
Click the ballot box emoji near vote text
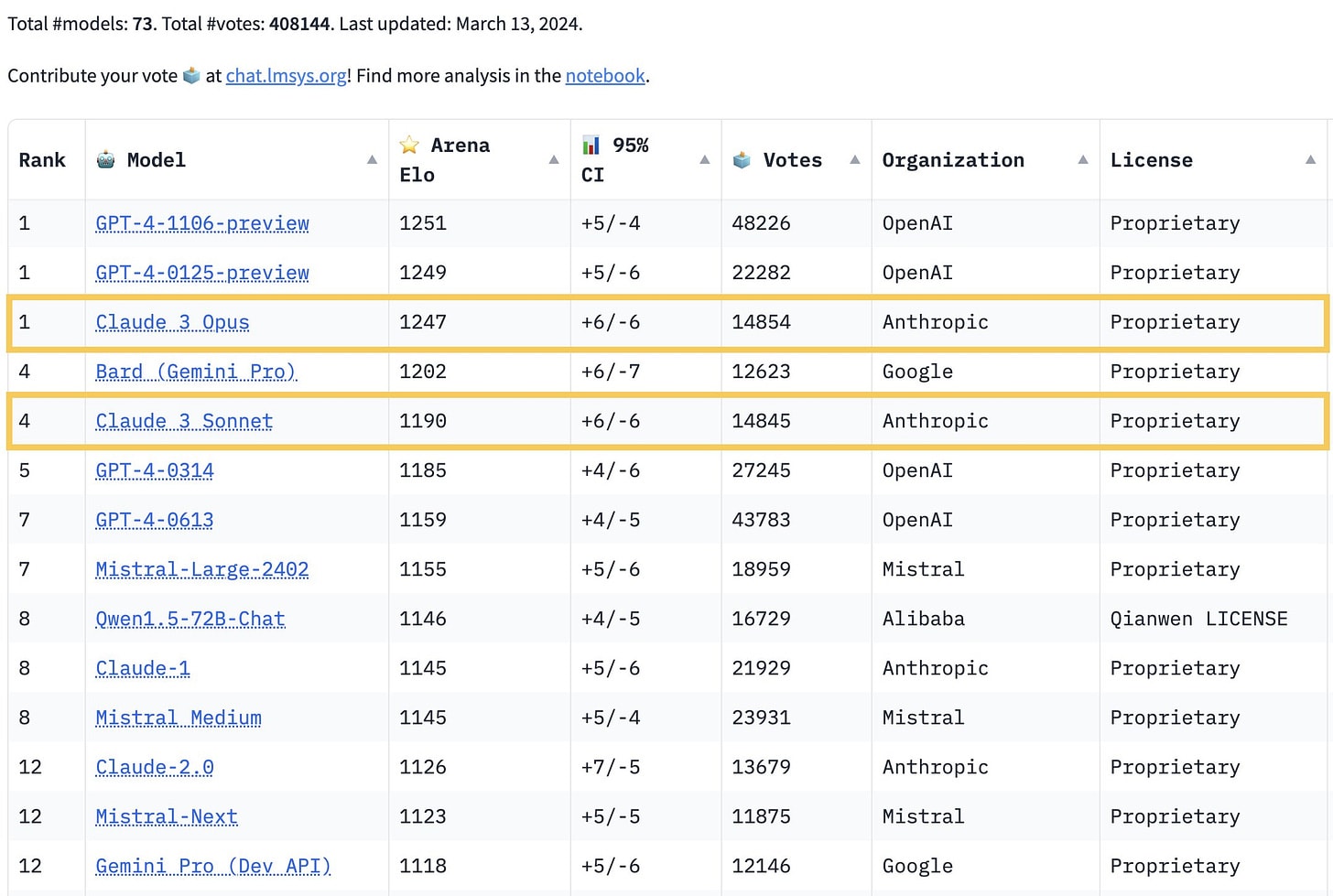[191, 76]
